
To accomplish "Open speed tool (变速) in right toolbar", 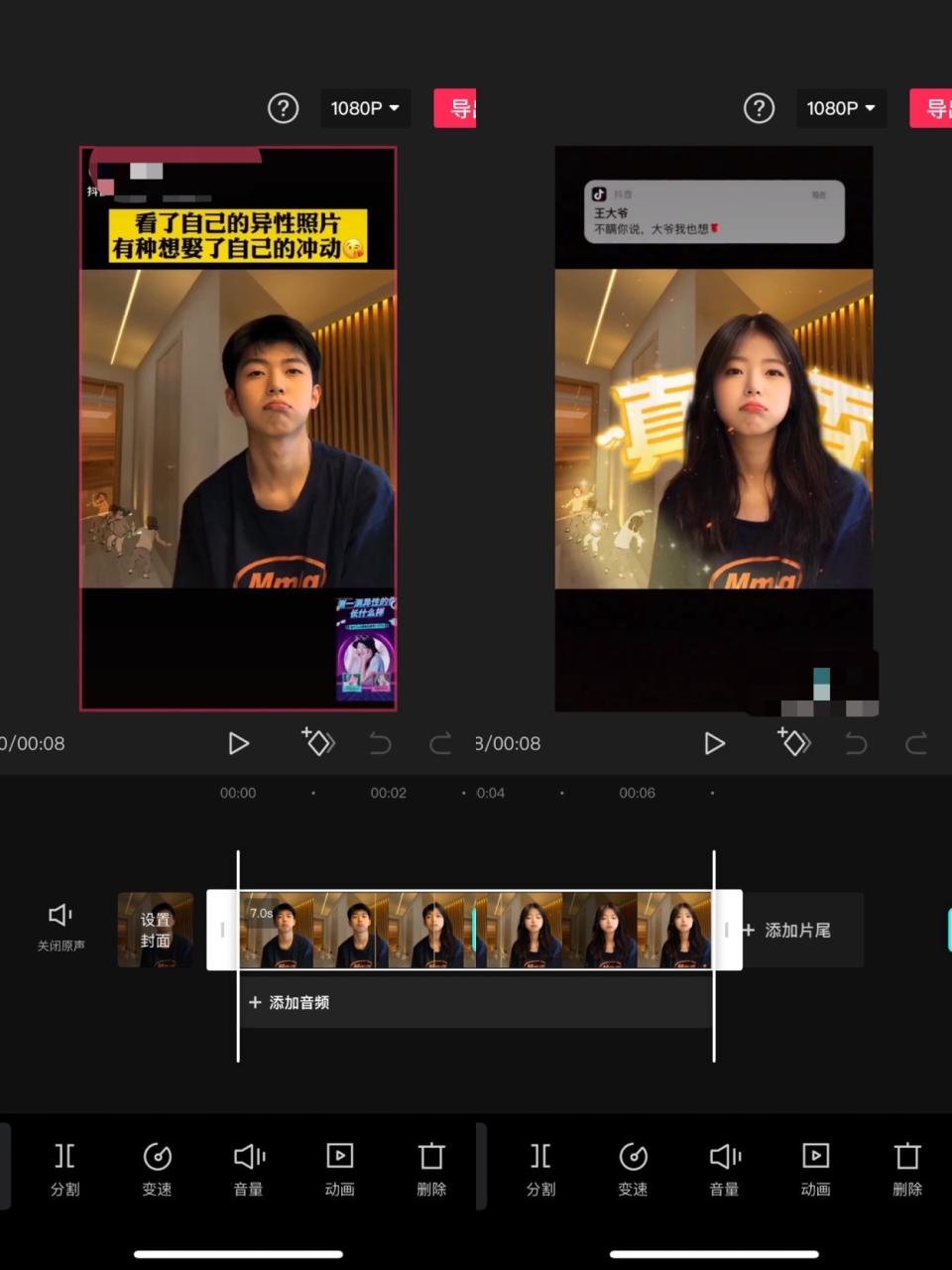I will 633,1169.
